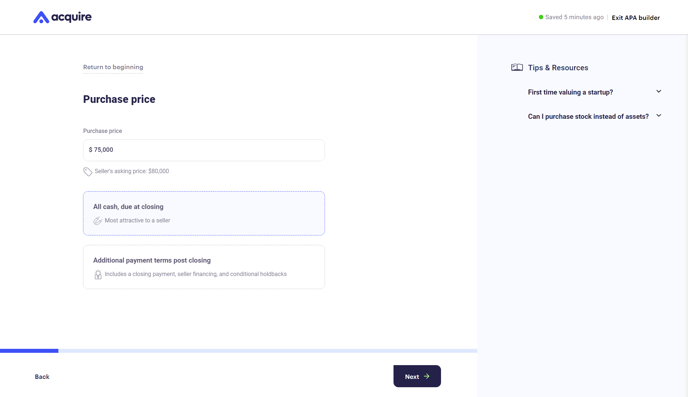Select All cash, due at closing option
This screenshot has height=397, width=688.
pyautogui.click(x=204, y=213)
